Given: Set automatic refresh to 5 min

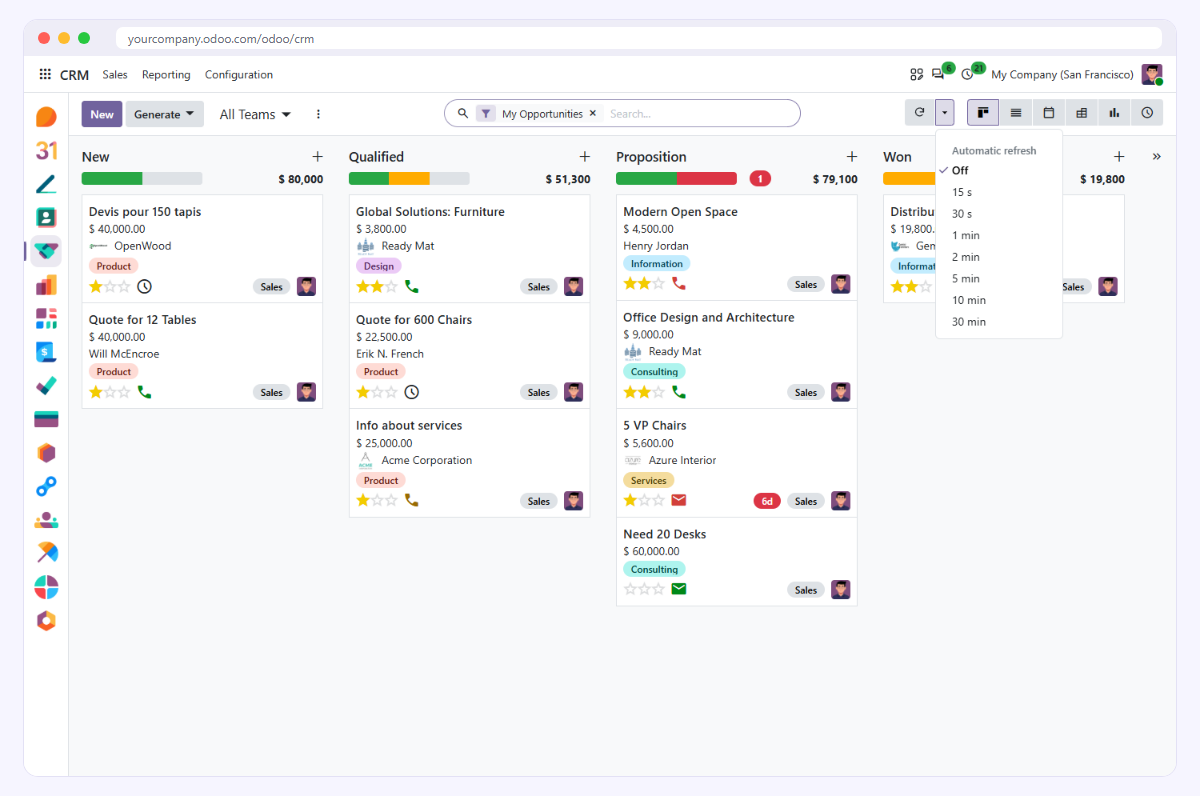Looking at the screenshot, I should pos(999,279).
